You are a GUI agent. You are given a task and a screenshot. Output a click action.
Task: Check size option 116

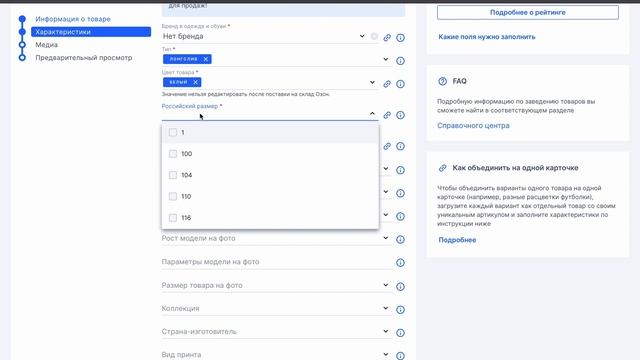(x=173, y=218)
